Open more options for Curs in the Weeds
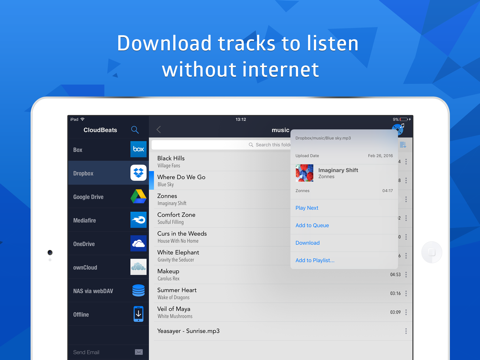 click(406, 237)
